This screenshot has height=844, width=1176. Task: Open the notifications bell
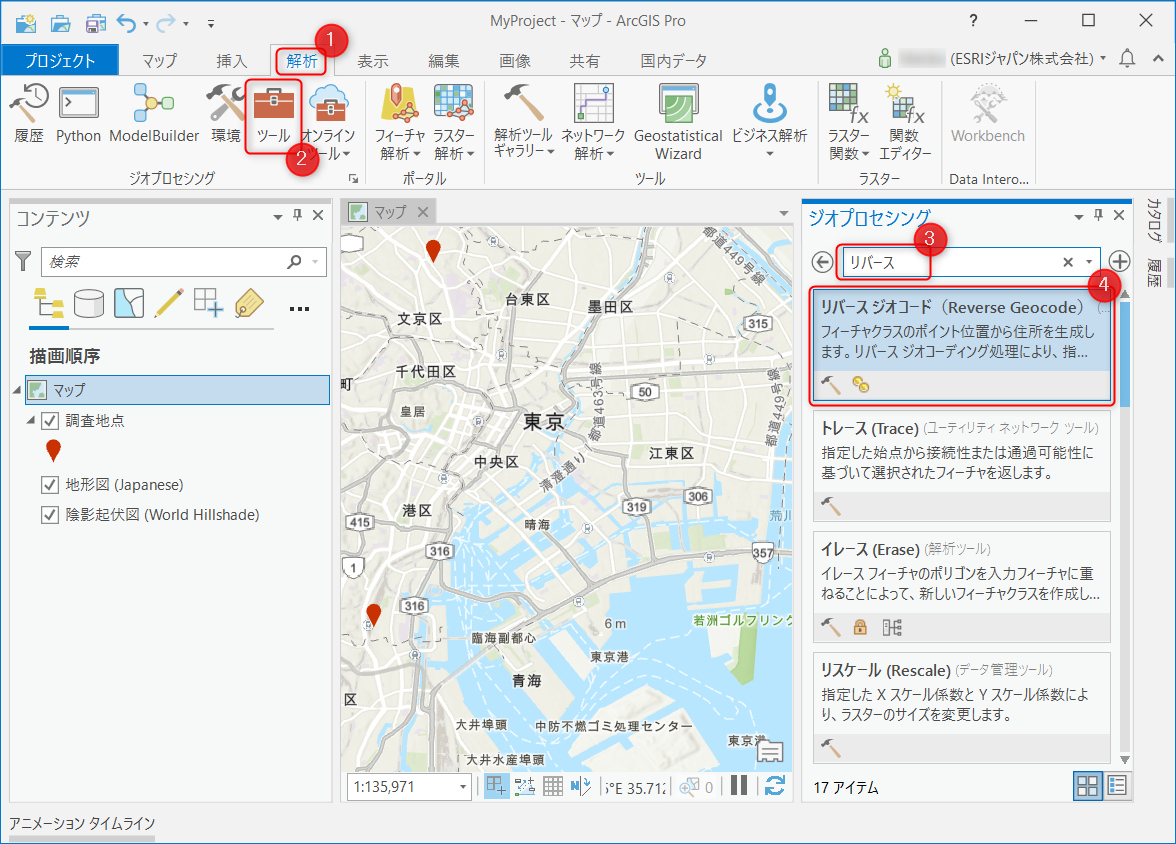[x=1126, y=59]
